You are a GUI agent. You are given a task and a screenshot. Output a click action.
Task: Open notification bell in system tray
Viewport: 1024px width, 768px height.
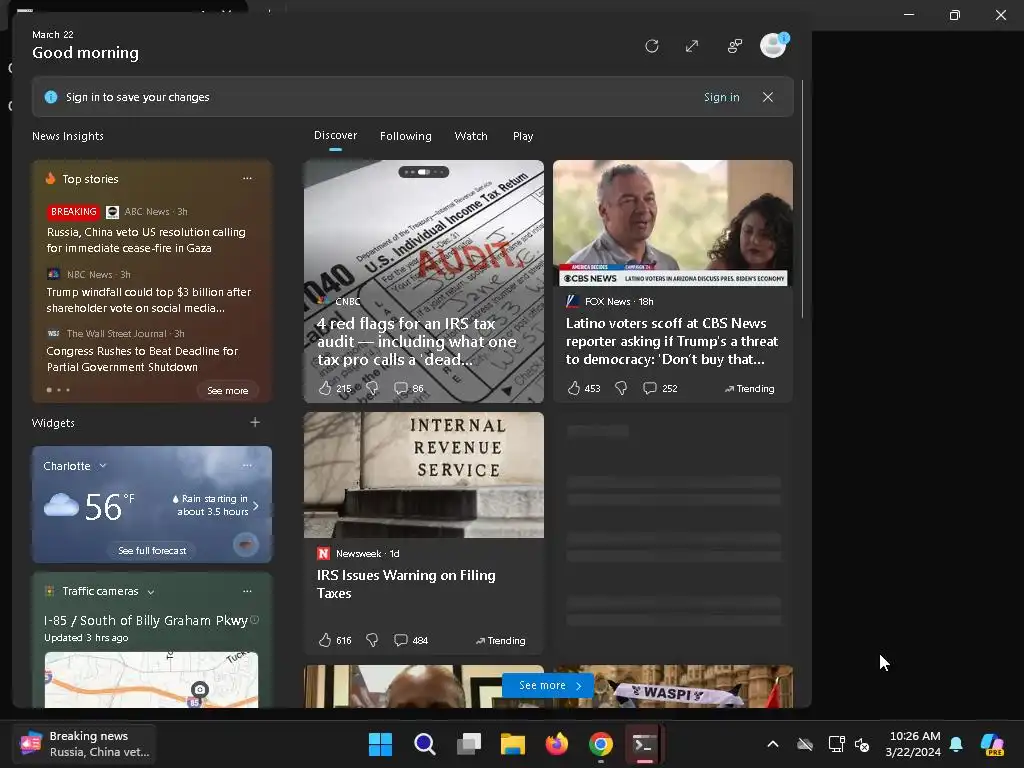point(956,744)
